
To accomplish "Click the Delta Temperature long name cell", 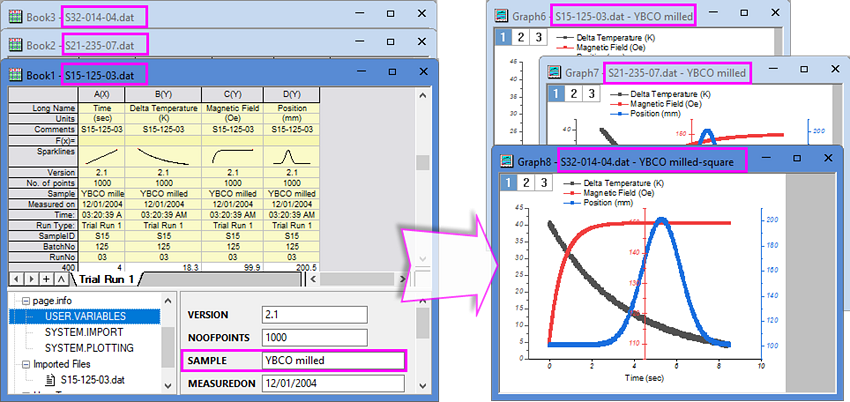I will click(x=163, y=108).
